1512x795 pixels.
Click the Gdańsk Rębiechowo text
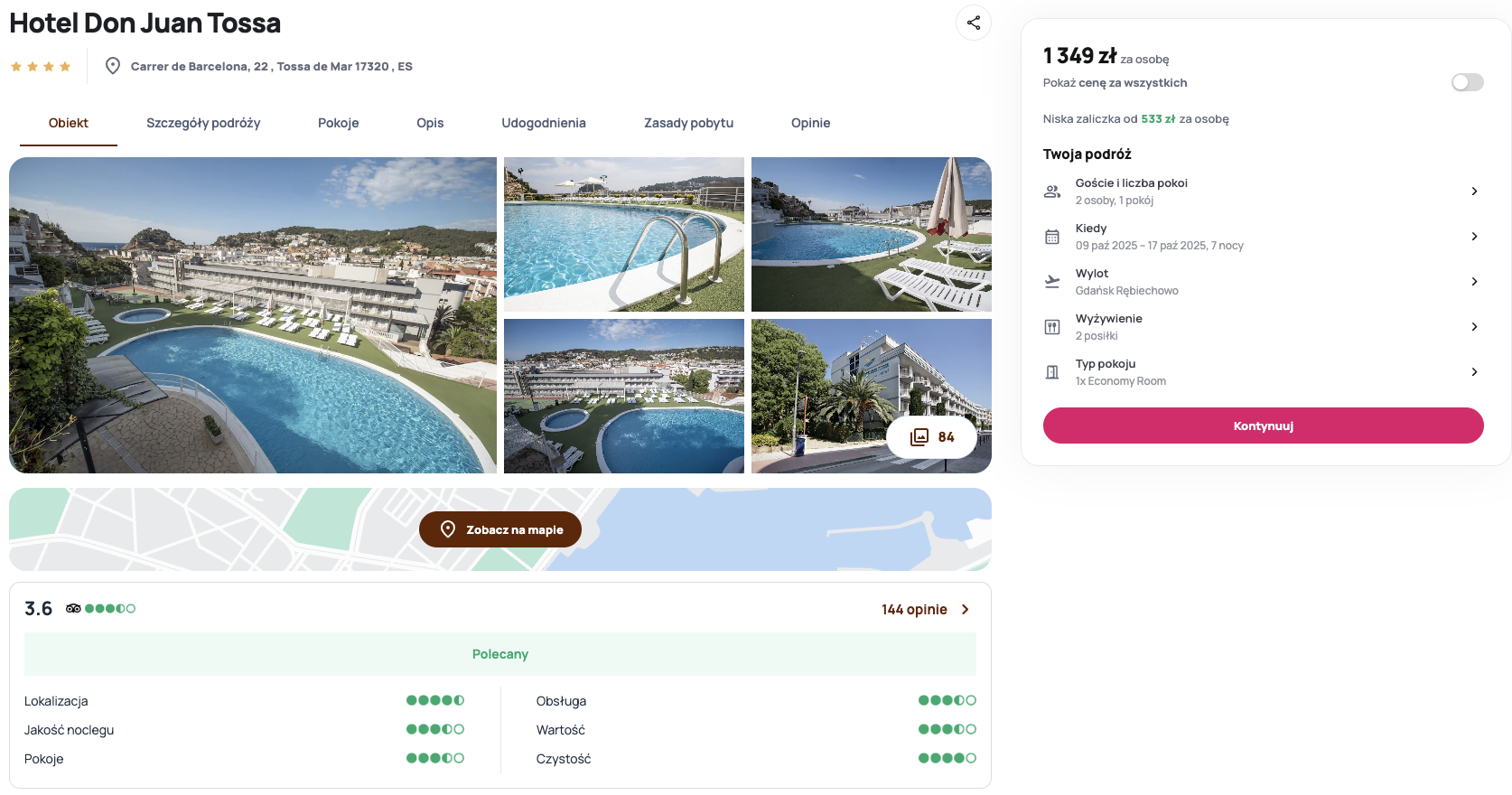pyautogui.click(x=1126, y=291)
